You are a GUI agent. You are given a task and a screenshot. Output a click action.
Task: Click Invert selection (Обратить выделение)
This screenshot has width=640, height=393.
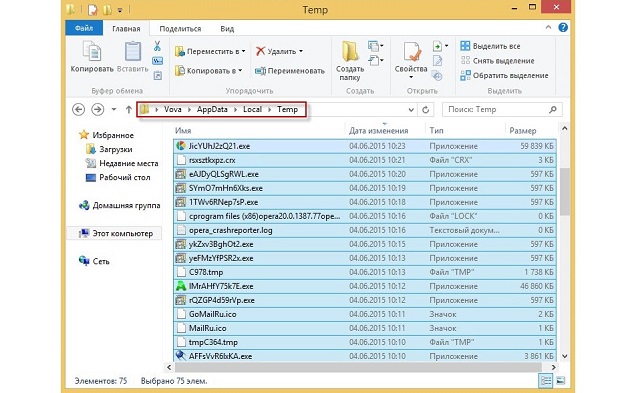pos(504,75)
